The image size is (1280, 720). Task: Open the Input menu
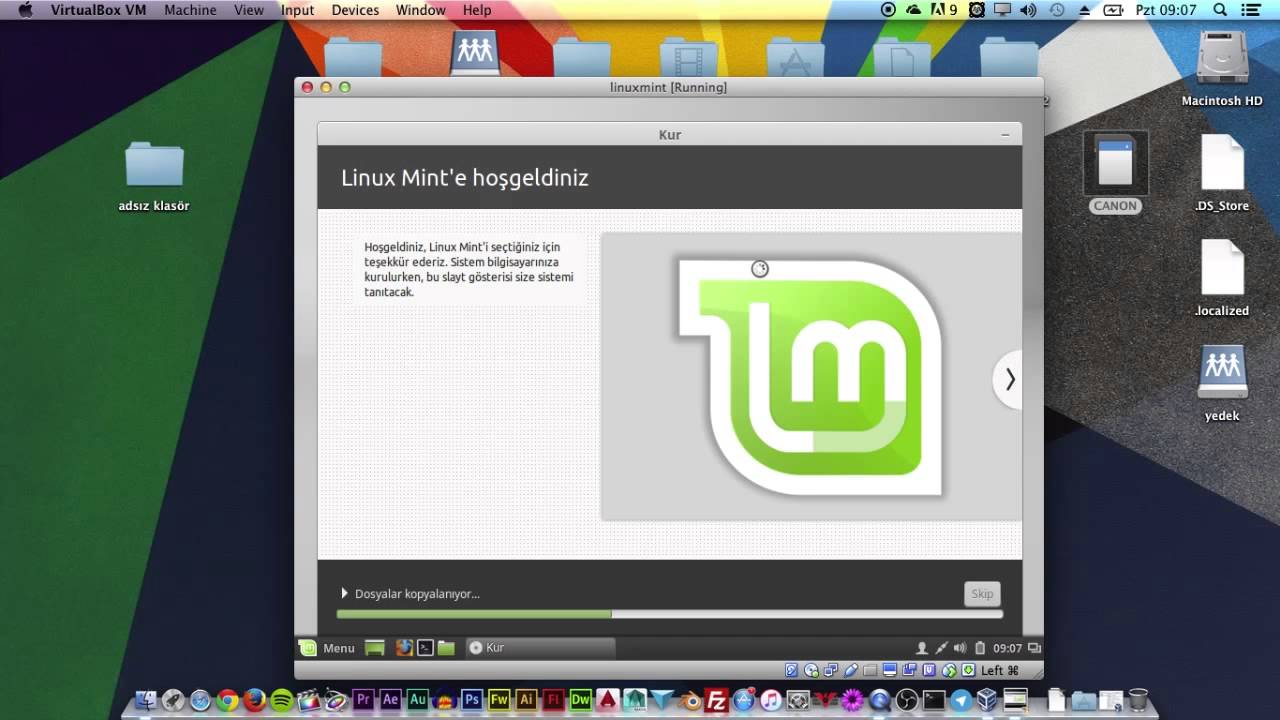pyautogui.click(x=298, y=10)
